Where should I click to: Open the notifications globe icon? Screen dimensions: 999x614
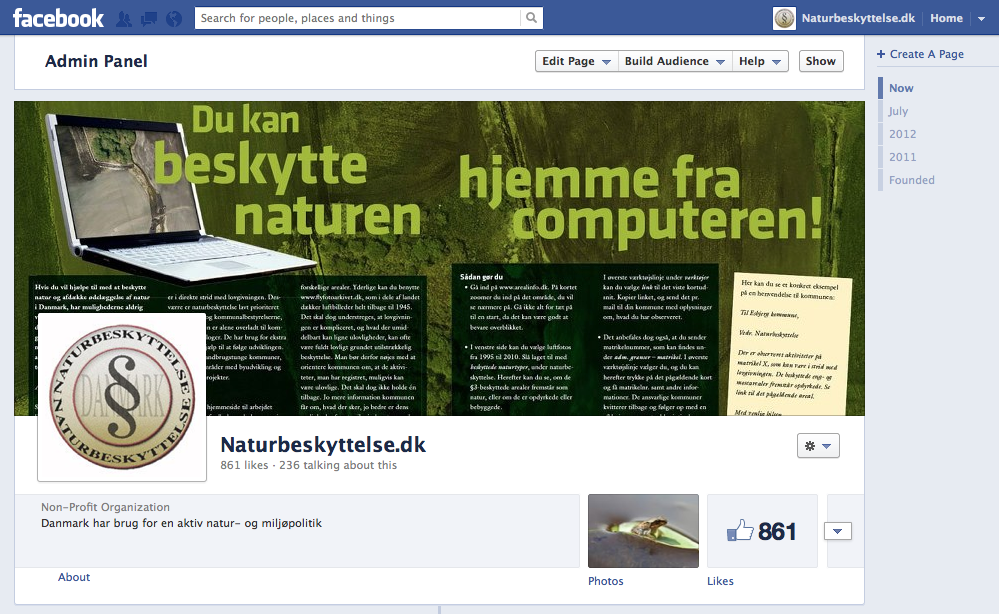click(x=174, y=19)
